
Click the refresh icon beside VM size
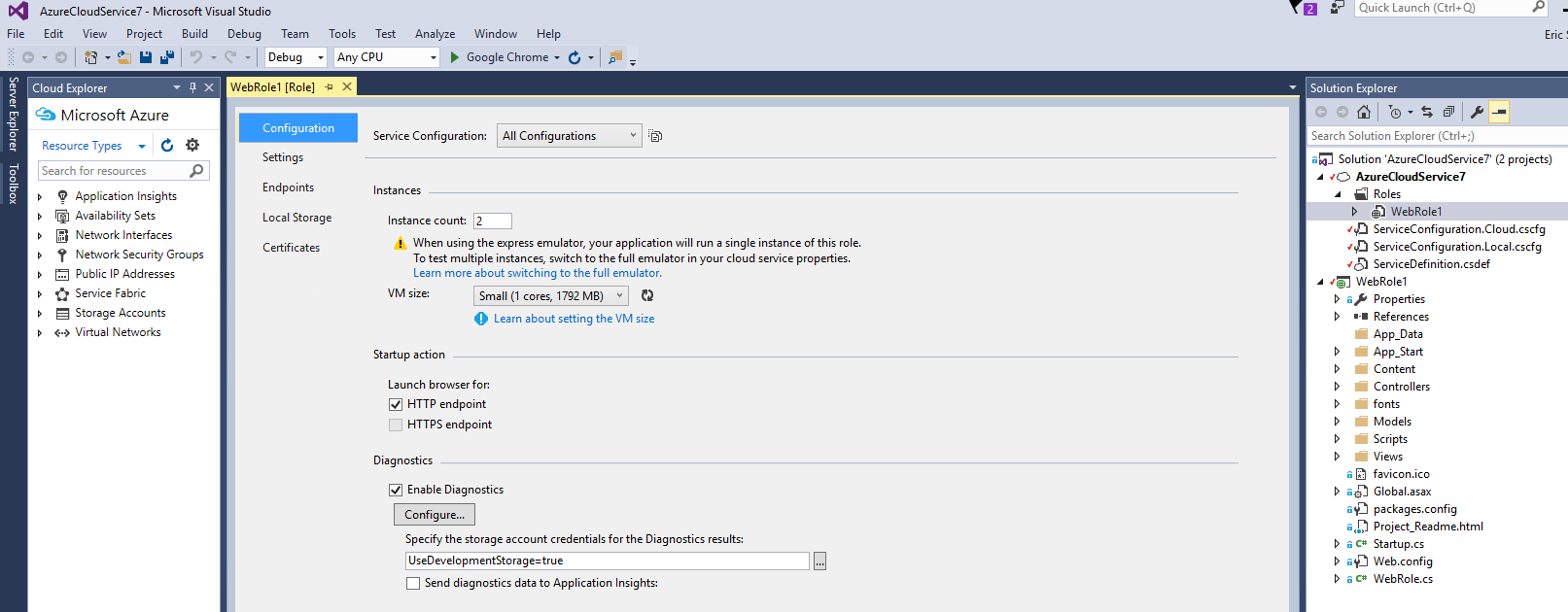tap(647, 295)
